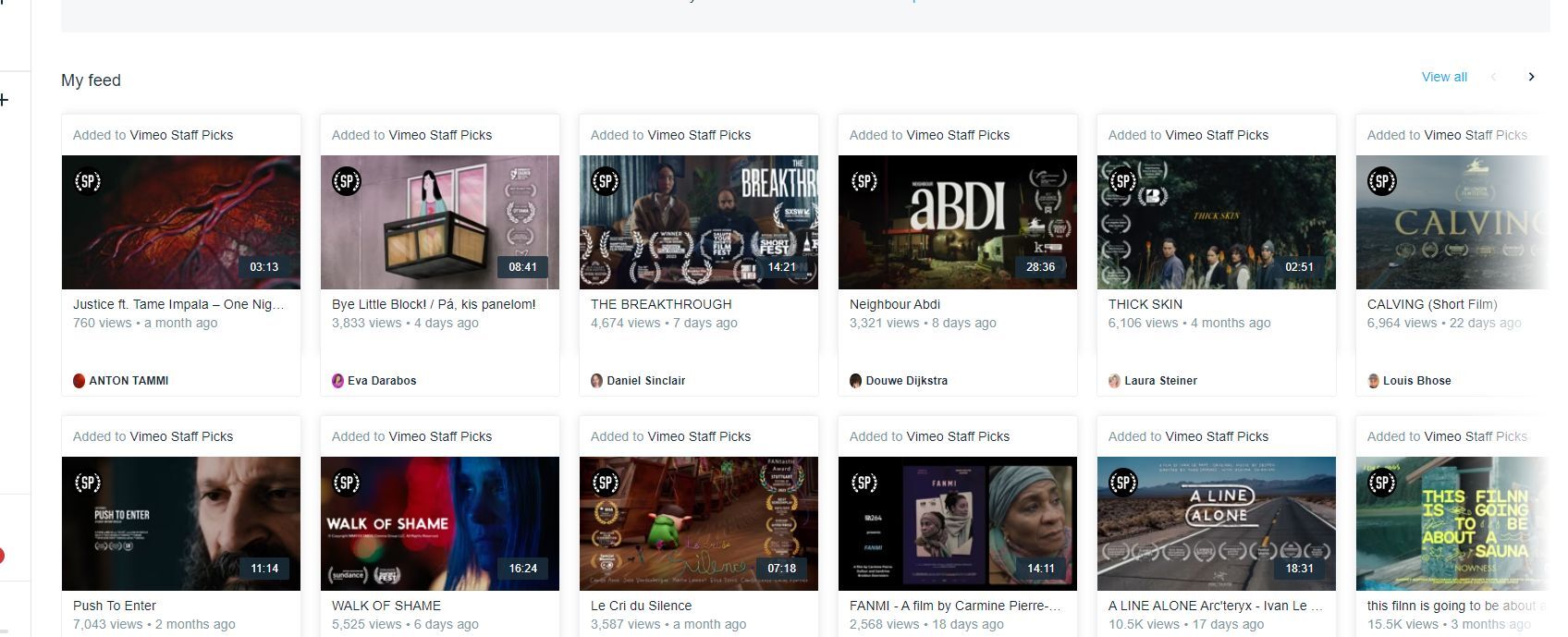Click Douwe Dijkstra's avatar icon
The width and height of the screenshot is (1568, 637).
856,381
